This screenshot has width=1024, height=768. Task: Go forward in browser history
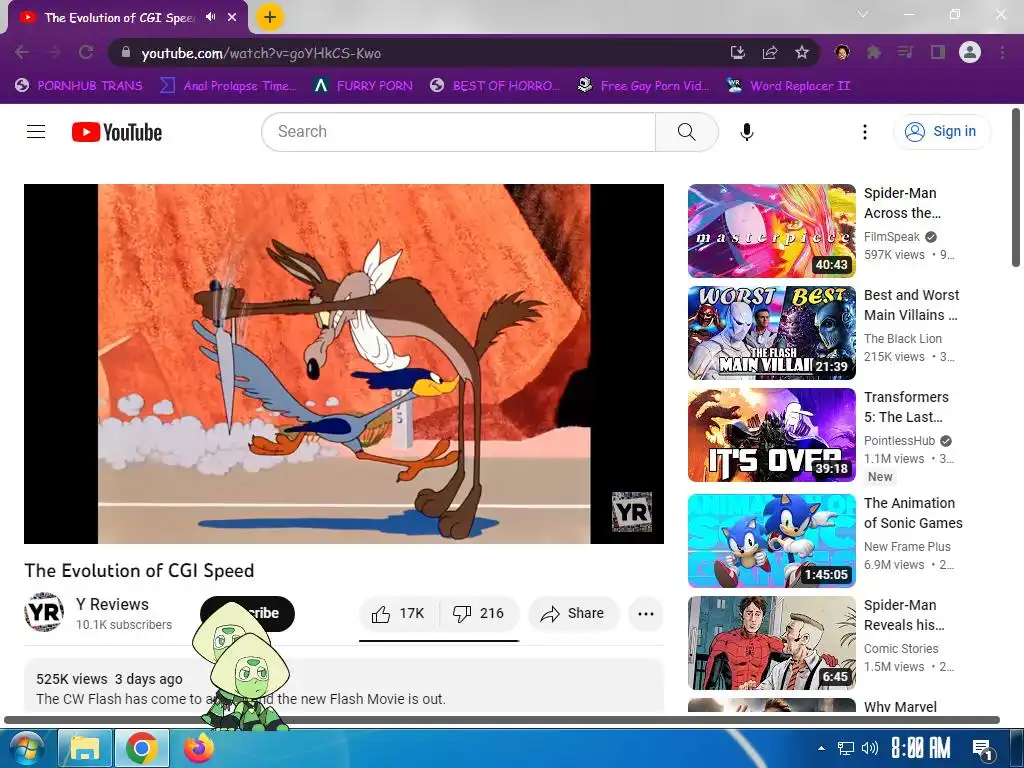[54, 53]
